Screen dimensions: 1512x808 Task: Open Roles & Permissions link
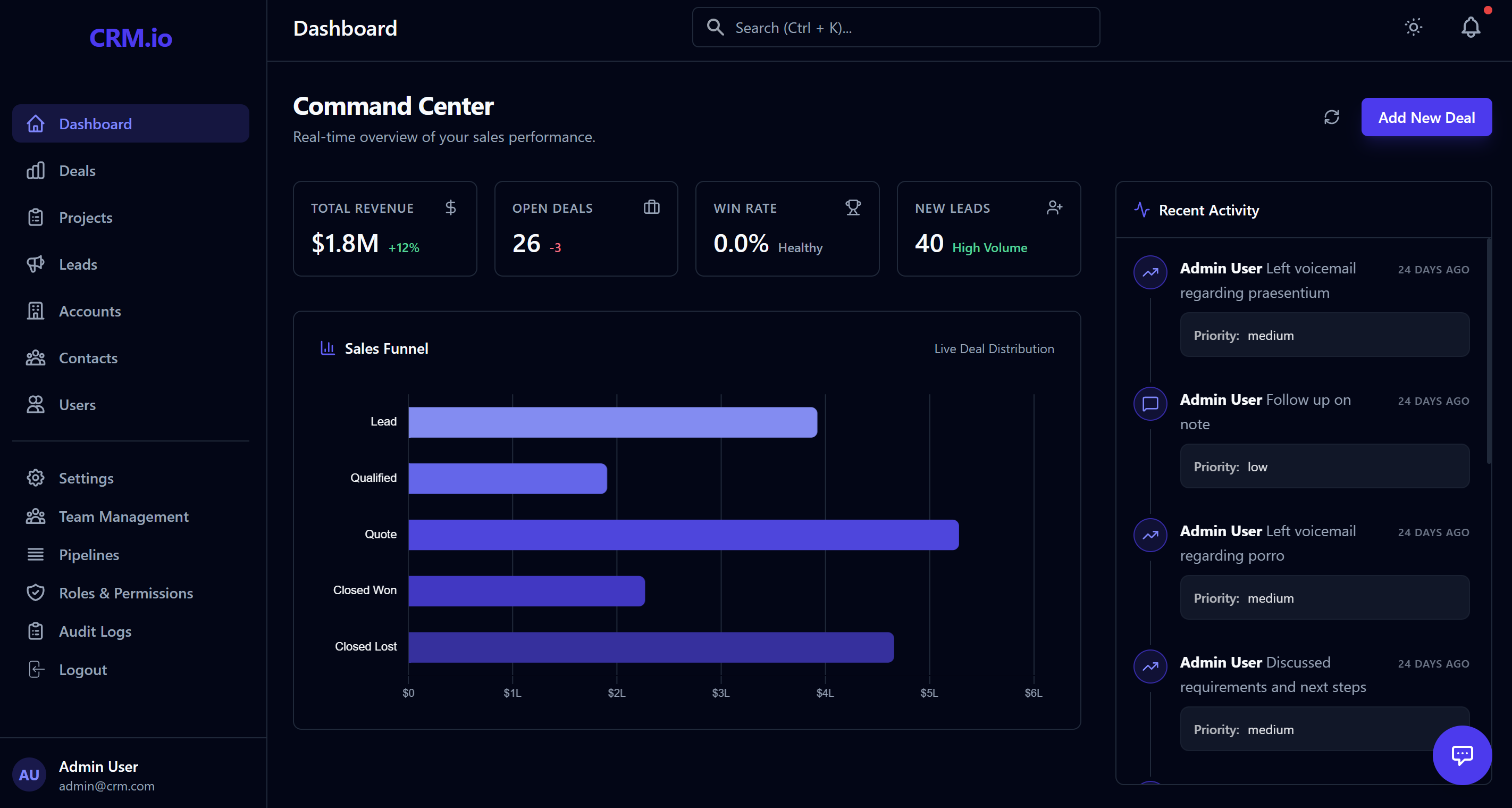130,593
